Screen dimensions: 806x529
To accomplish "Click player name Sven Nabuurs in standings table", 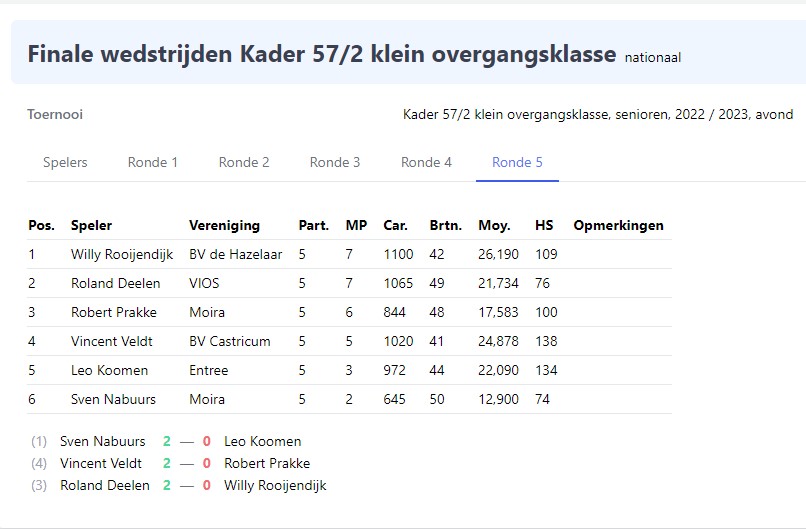I will coord(113,399).
